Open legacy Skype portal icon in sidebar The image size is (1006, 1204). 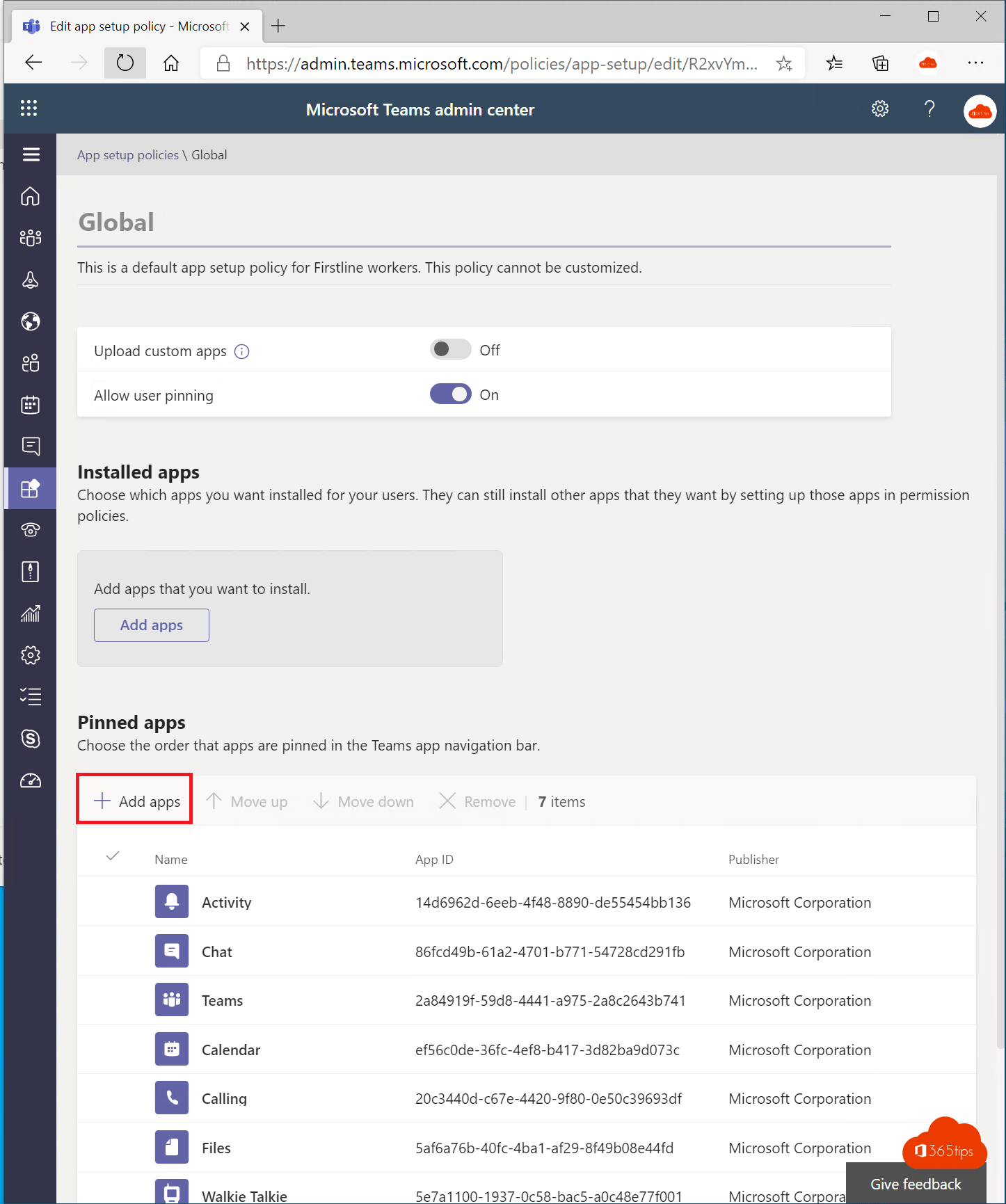tap(31, 739)
